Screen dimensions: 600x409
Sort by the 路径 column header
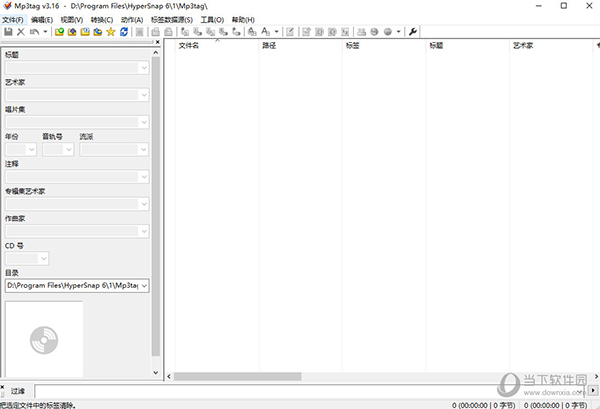pos(300,46)
